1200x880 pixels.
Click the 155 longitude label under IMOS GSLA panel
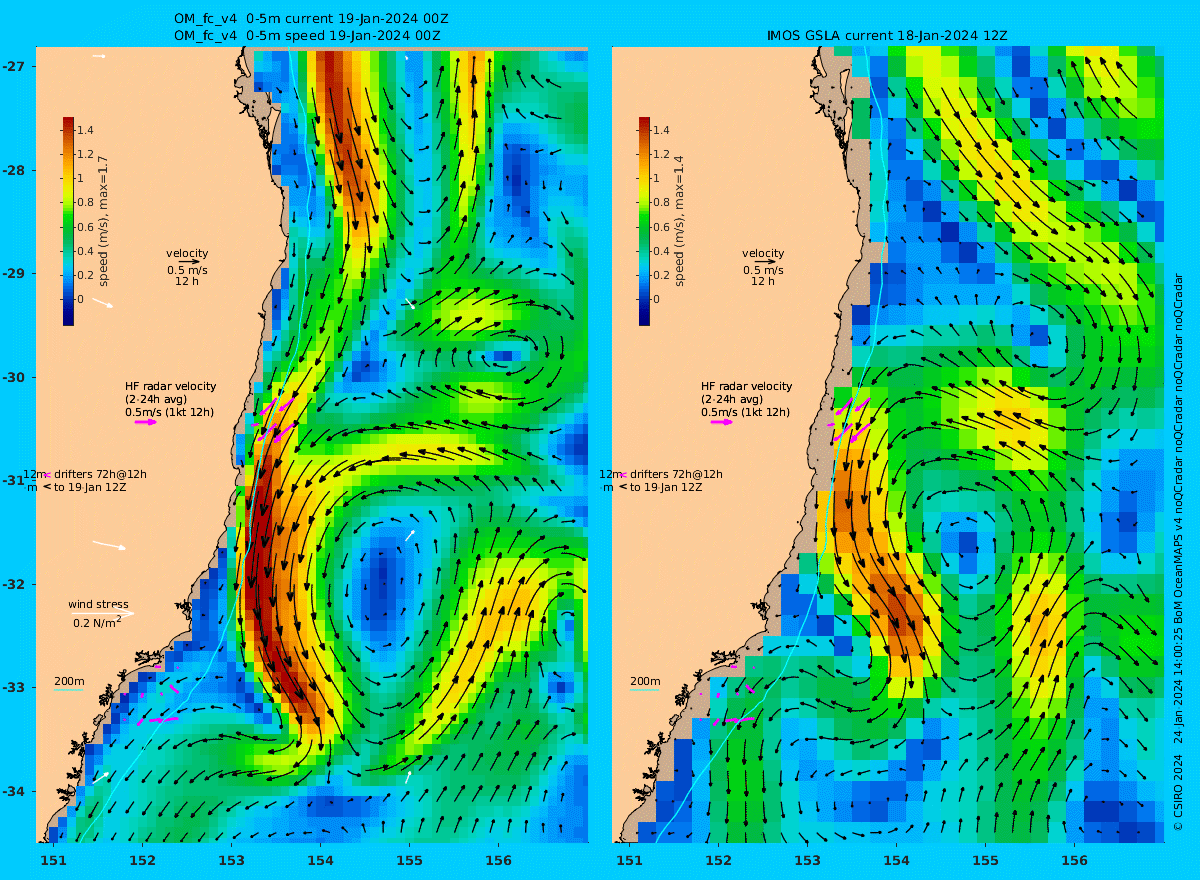(x=985, y=860)
